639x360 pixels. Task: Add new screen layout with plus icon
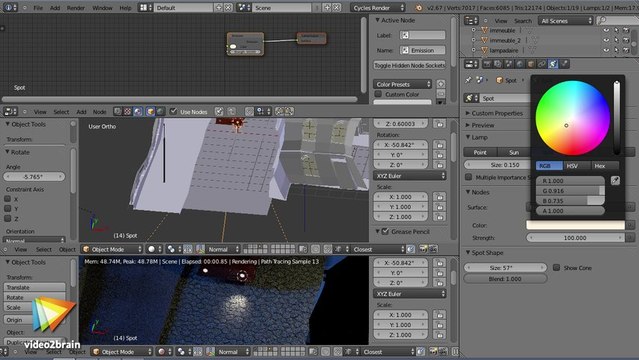coord(219,7)
